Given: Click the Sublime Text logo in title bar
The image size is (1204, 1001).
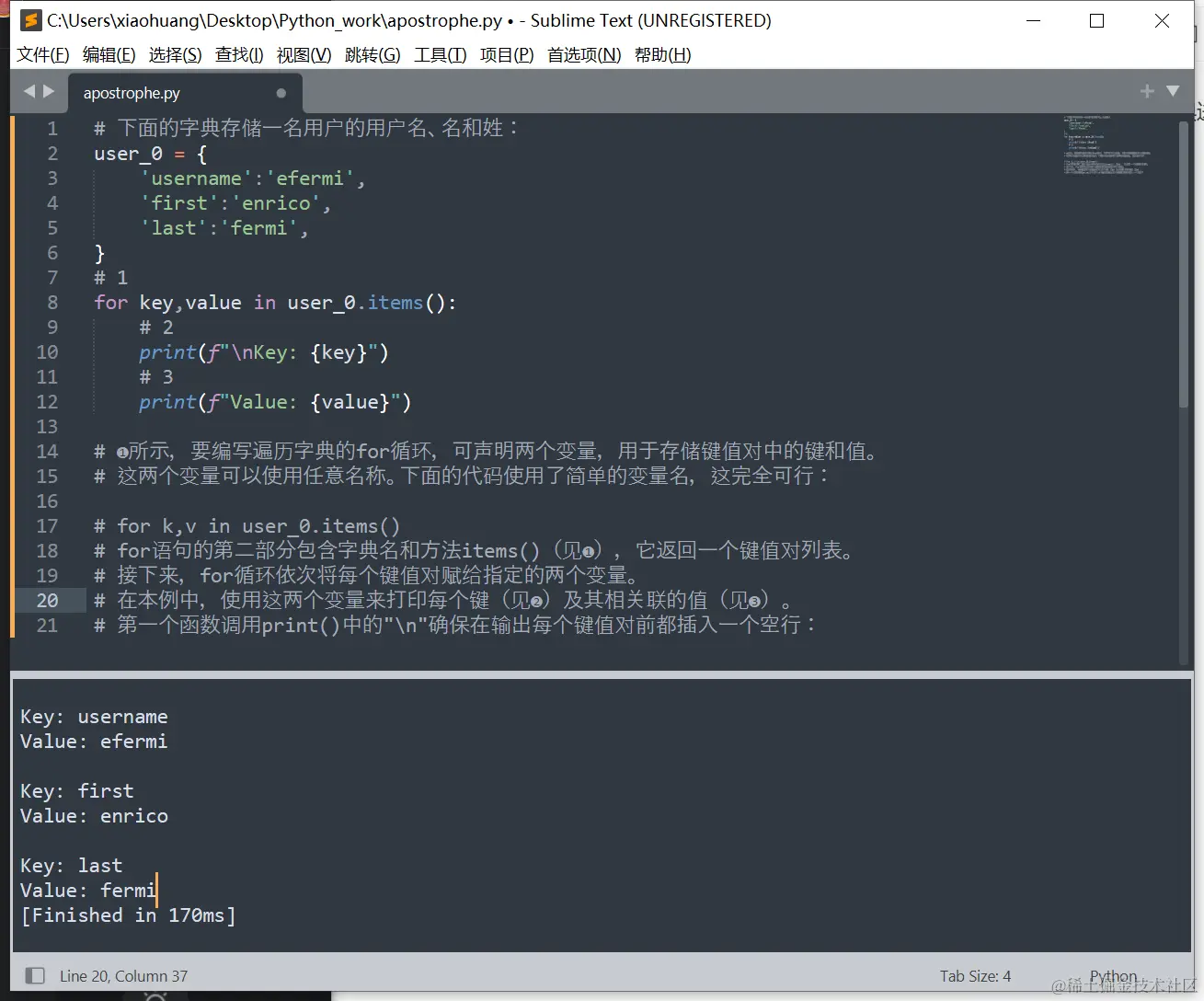Looking at the screenshot, I should point(31,20).
